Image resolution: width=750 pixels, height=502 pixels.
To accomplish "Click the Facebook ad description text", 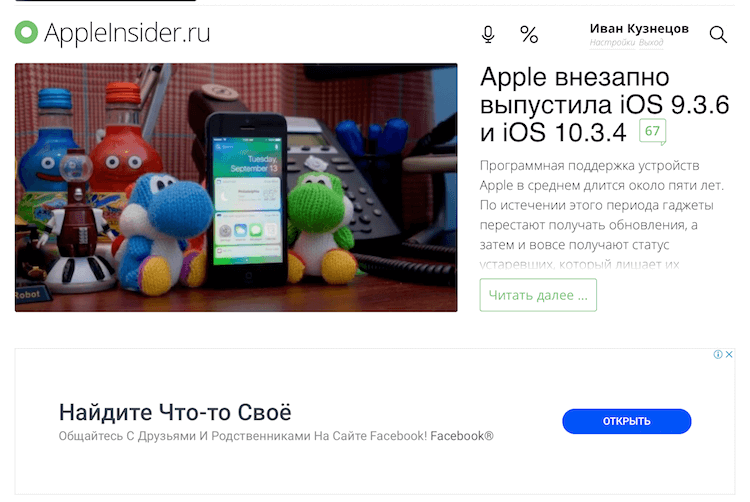I will (276, 436).
